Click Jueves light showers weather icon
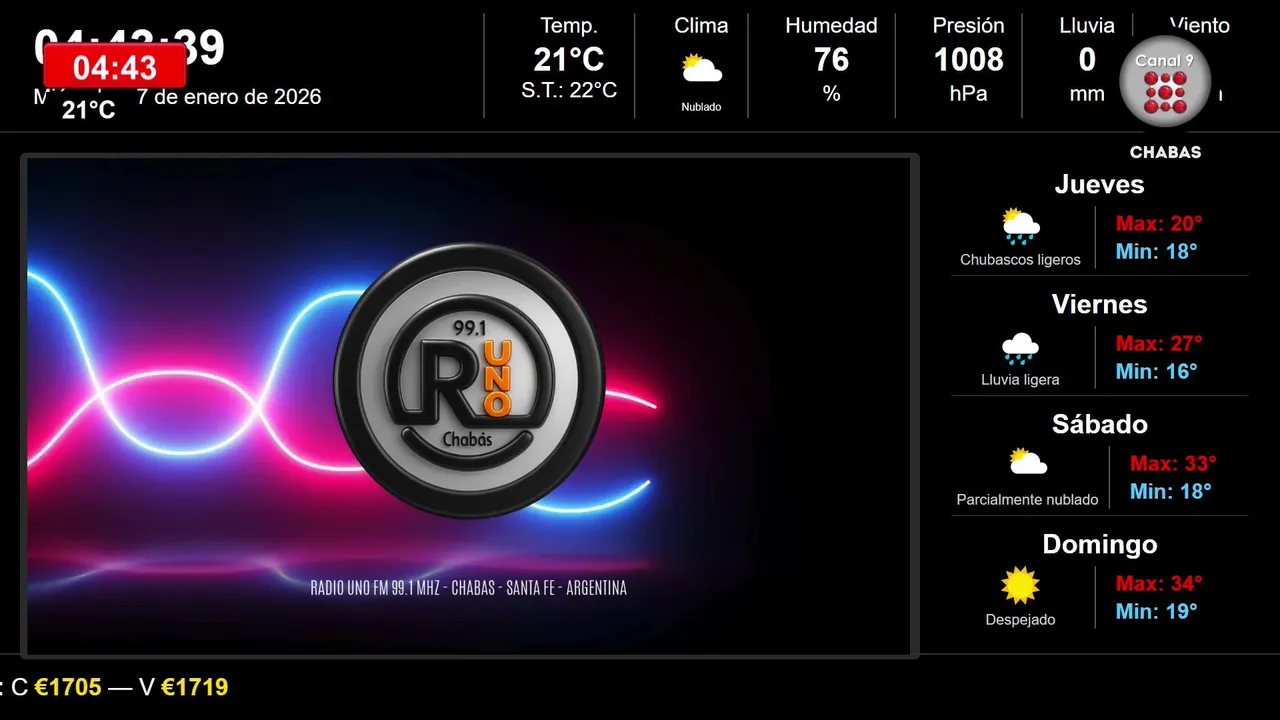1280x720 pixels. click(1020, 227)
